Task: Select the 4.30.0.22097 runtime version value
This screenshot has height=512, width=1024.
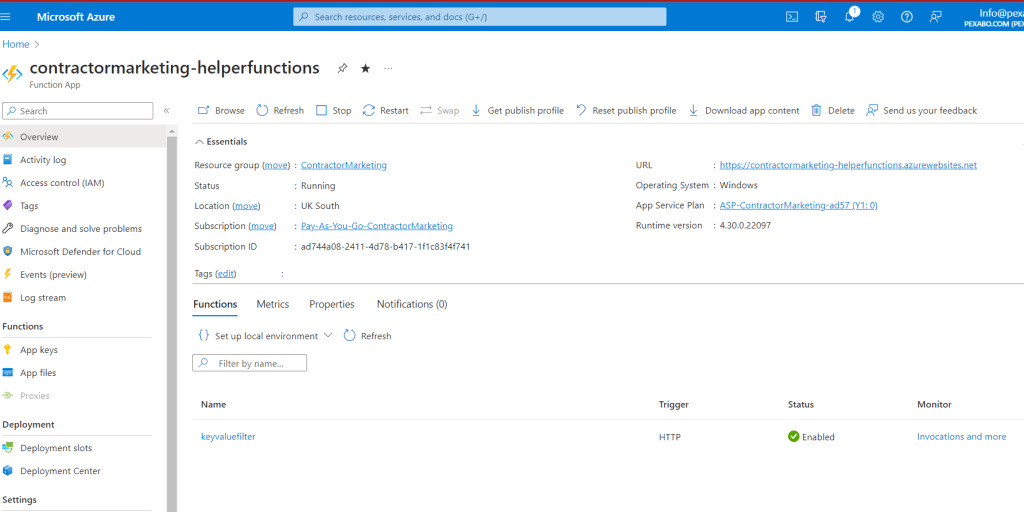Action: coord(746,225)
